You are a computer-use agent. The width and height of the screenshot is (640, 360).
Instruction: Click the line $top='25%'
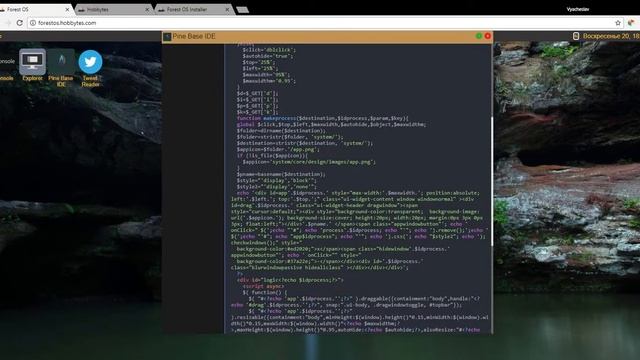tap(259, 62)
